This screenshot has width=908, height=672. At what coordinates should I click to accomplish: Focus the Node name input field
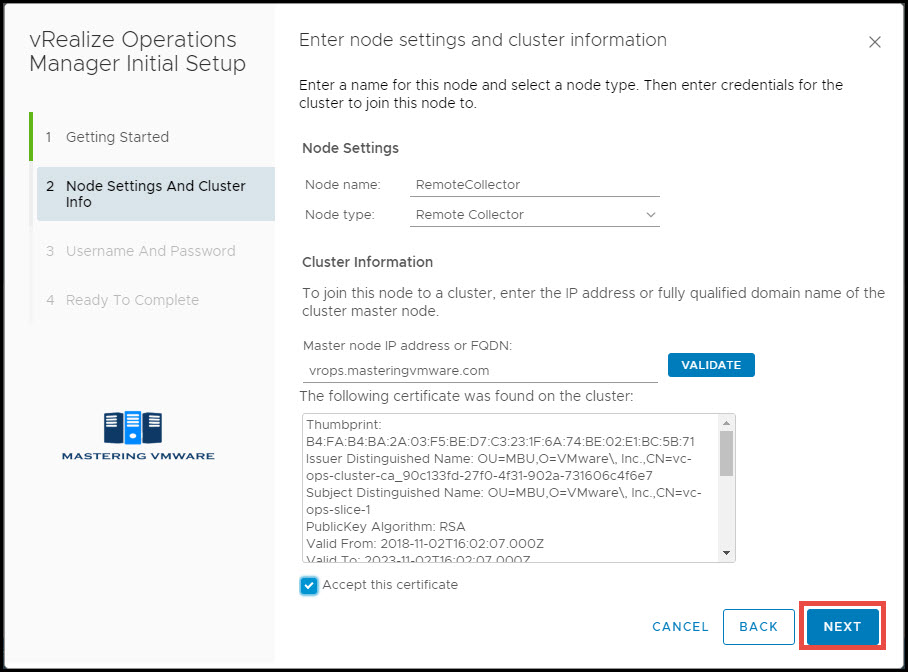point(534,185)
